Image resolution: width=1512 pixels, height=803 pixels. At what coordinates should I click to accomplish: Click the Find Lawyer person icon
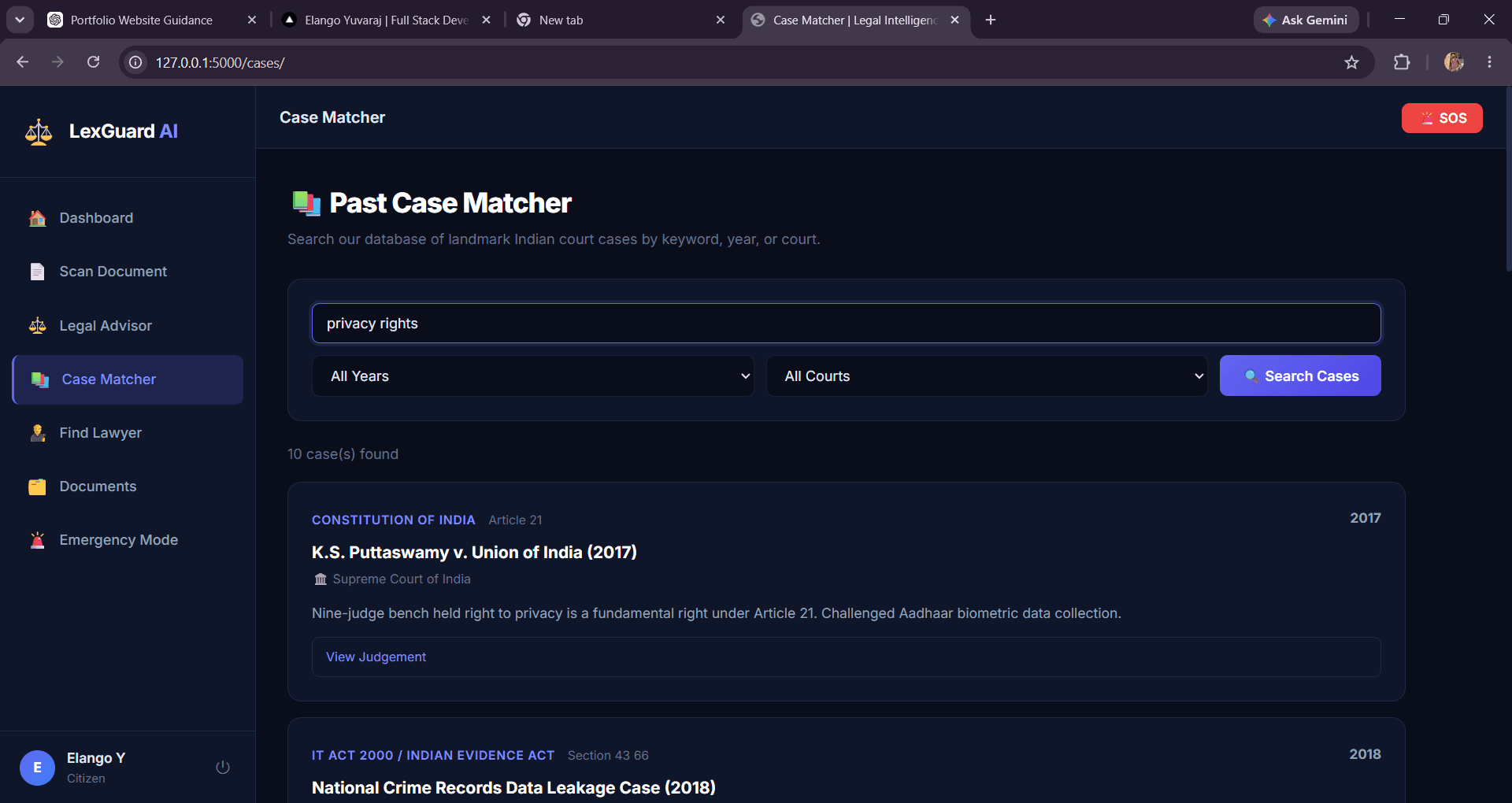pyautogui.click(x=38, y=433)
